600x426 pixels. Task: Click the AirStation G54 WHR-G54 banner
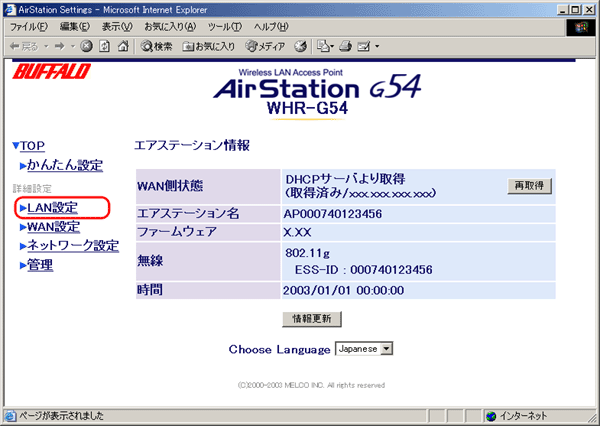click(x=317, y=94)
